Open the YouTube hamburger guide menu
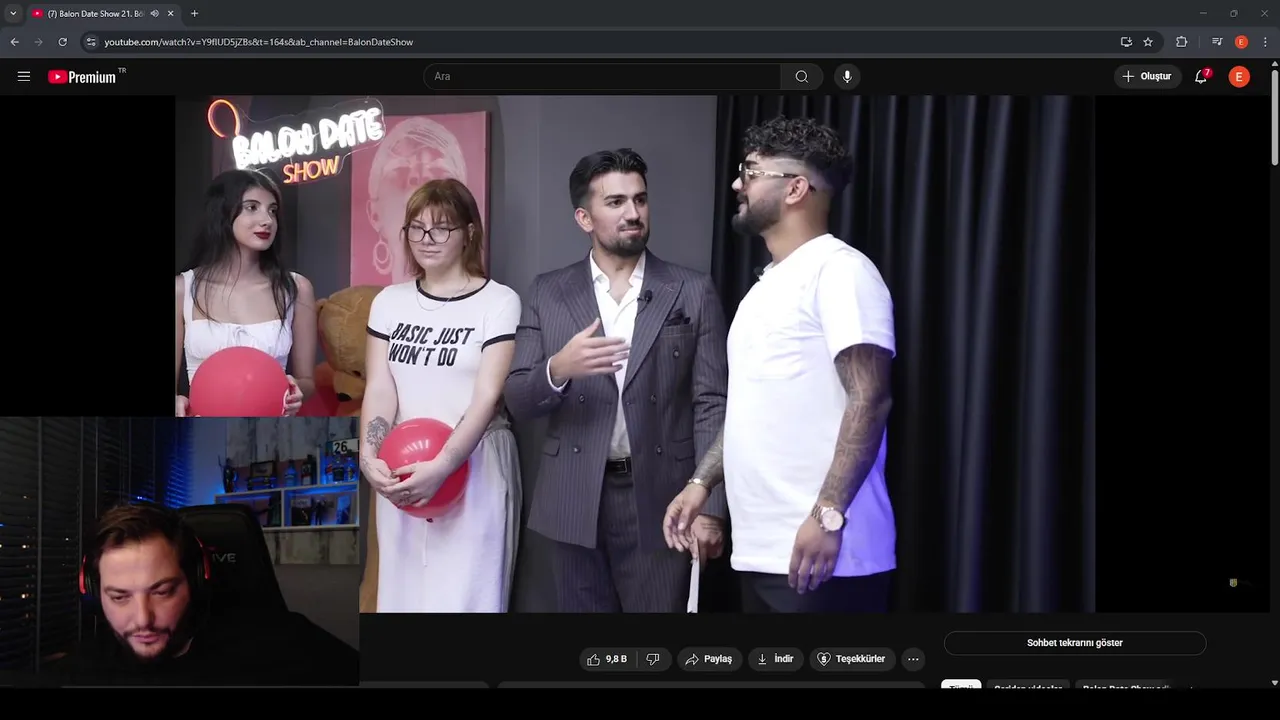 [24, 76]
